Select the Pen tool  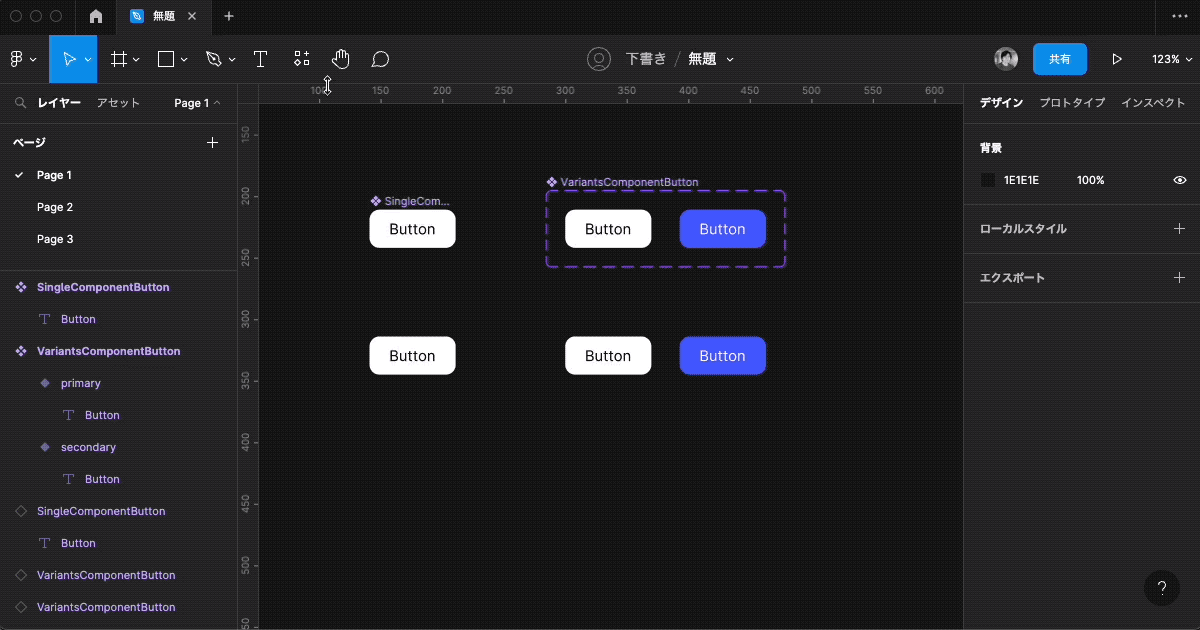[214, 59]
